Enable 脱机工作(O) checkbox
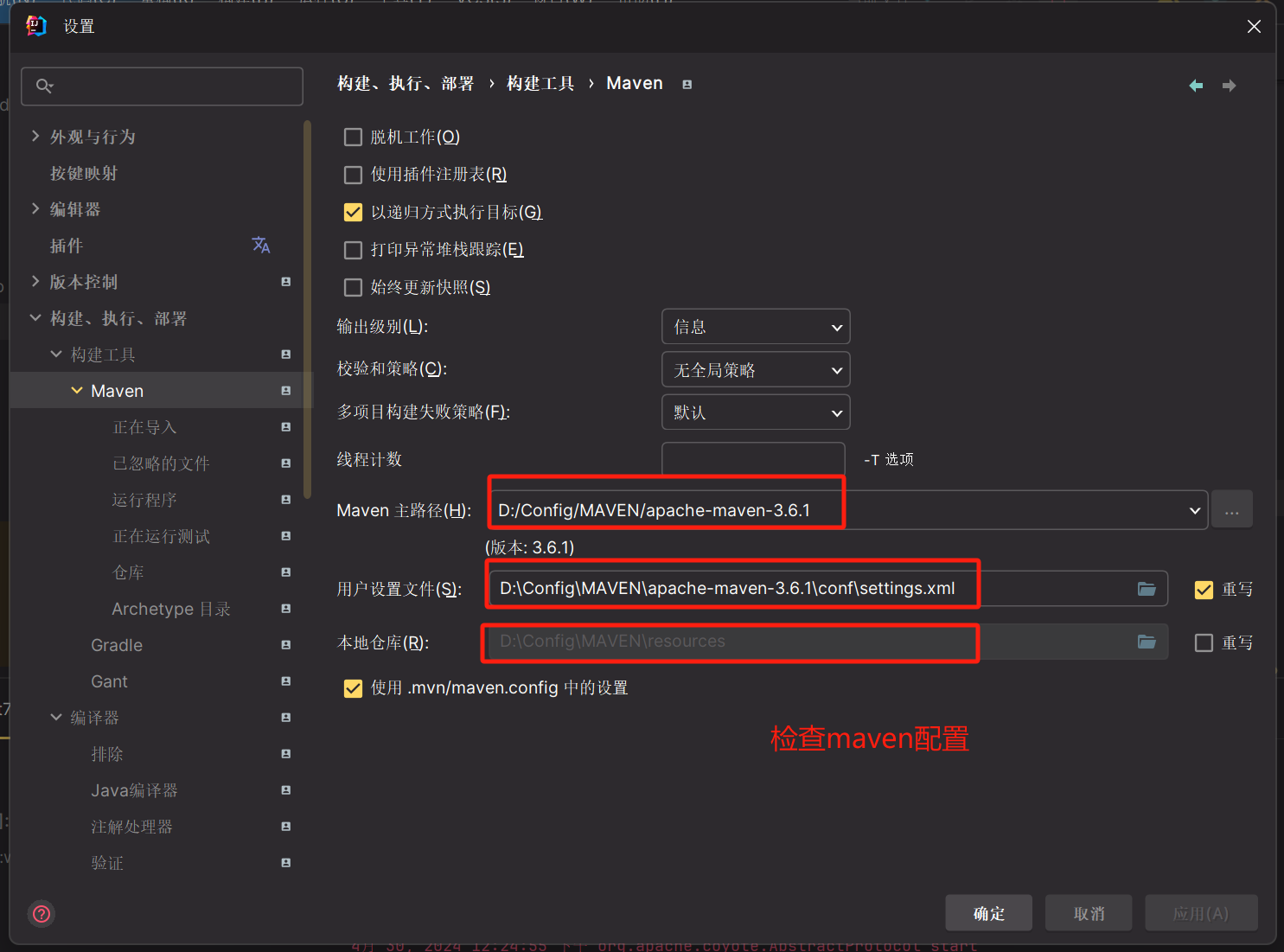Viewport: 1284px width, 952px height. (x=353, y=137)
